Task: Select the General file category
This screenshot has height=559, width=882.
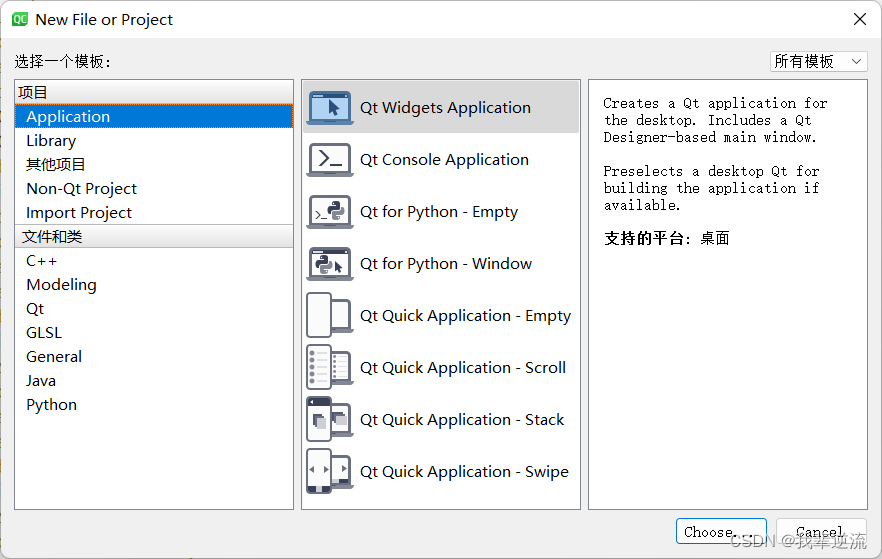Action: coord(154,357)
